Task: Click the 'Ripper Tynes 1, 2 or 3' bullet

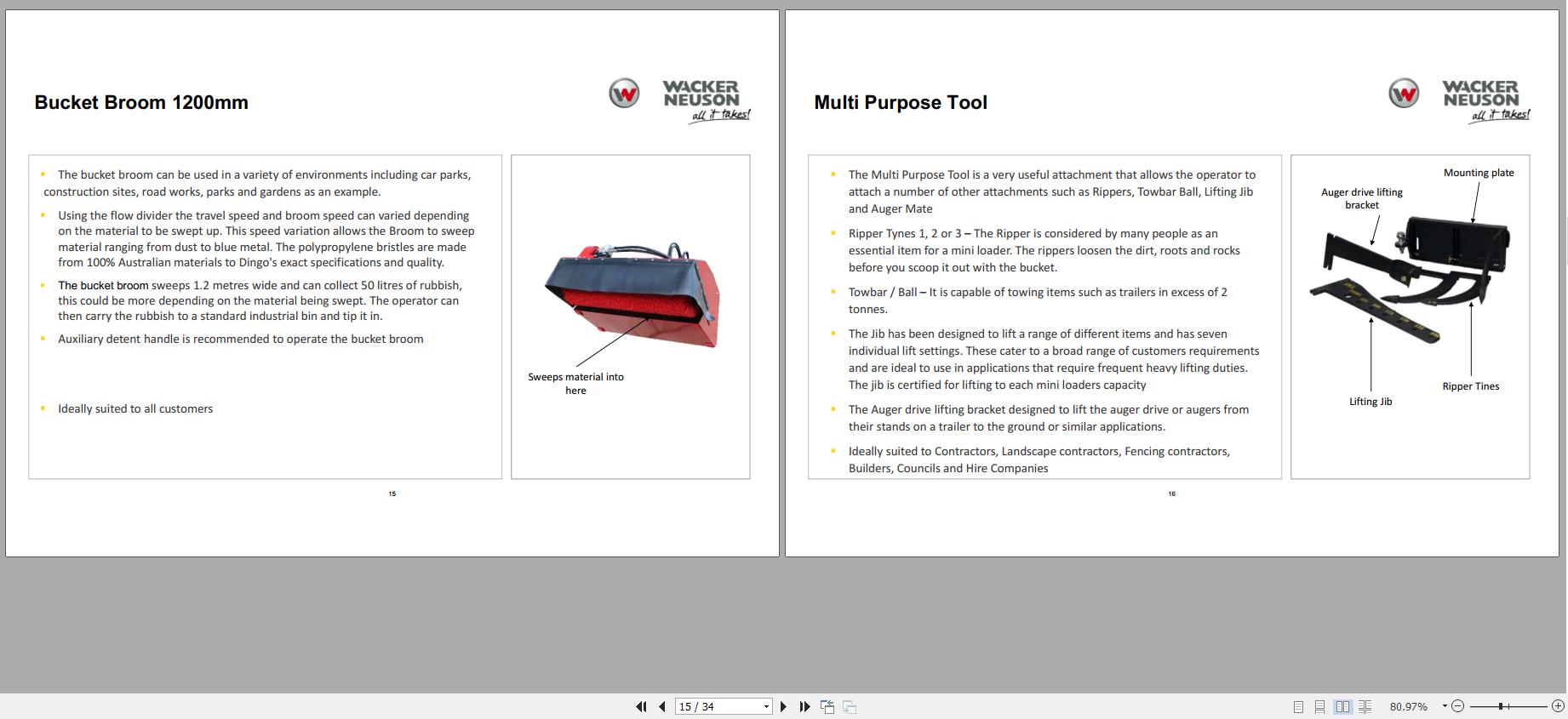Action: pos(1044,250)
